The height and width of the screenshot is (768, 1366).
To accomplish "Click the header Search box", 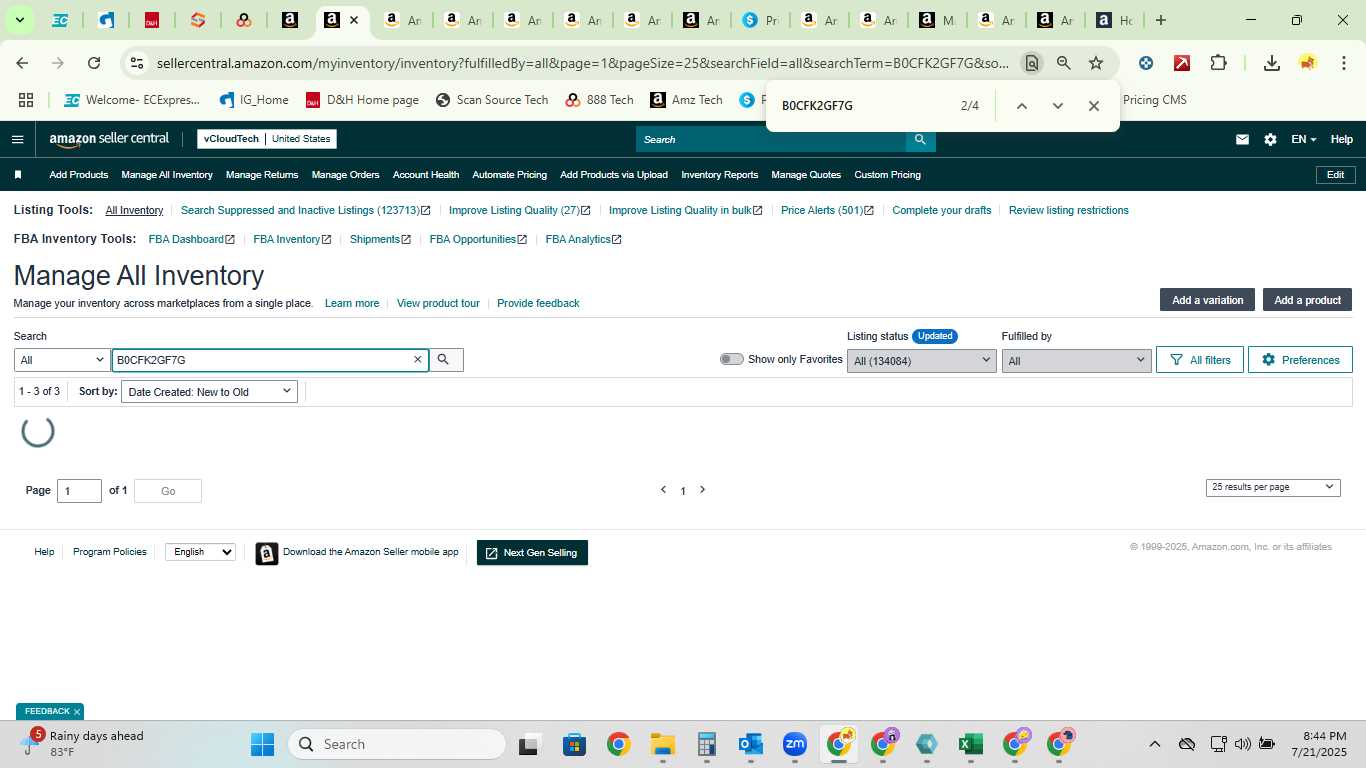I will (x=771, y=139).
